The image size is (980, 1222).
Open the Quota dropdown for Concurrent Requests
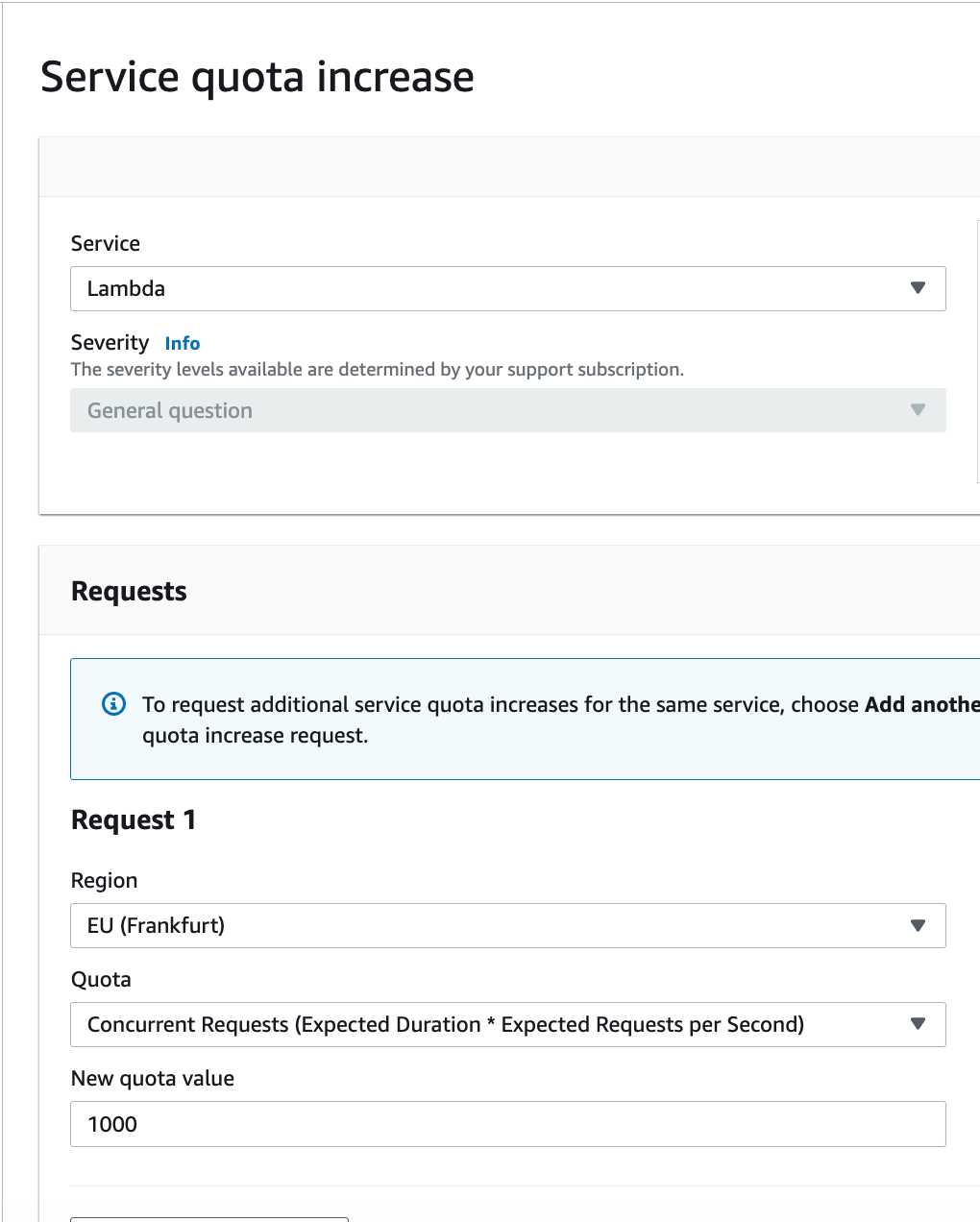click(508, 1024)
